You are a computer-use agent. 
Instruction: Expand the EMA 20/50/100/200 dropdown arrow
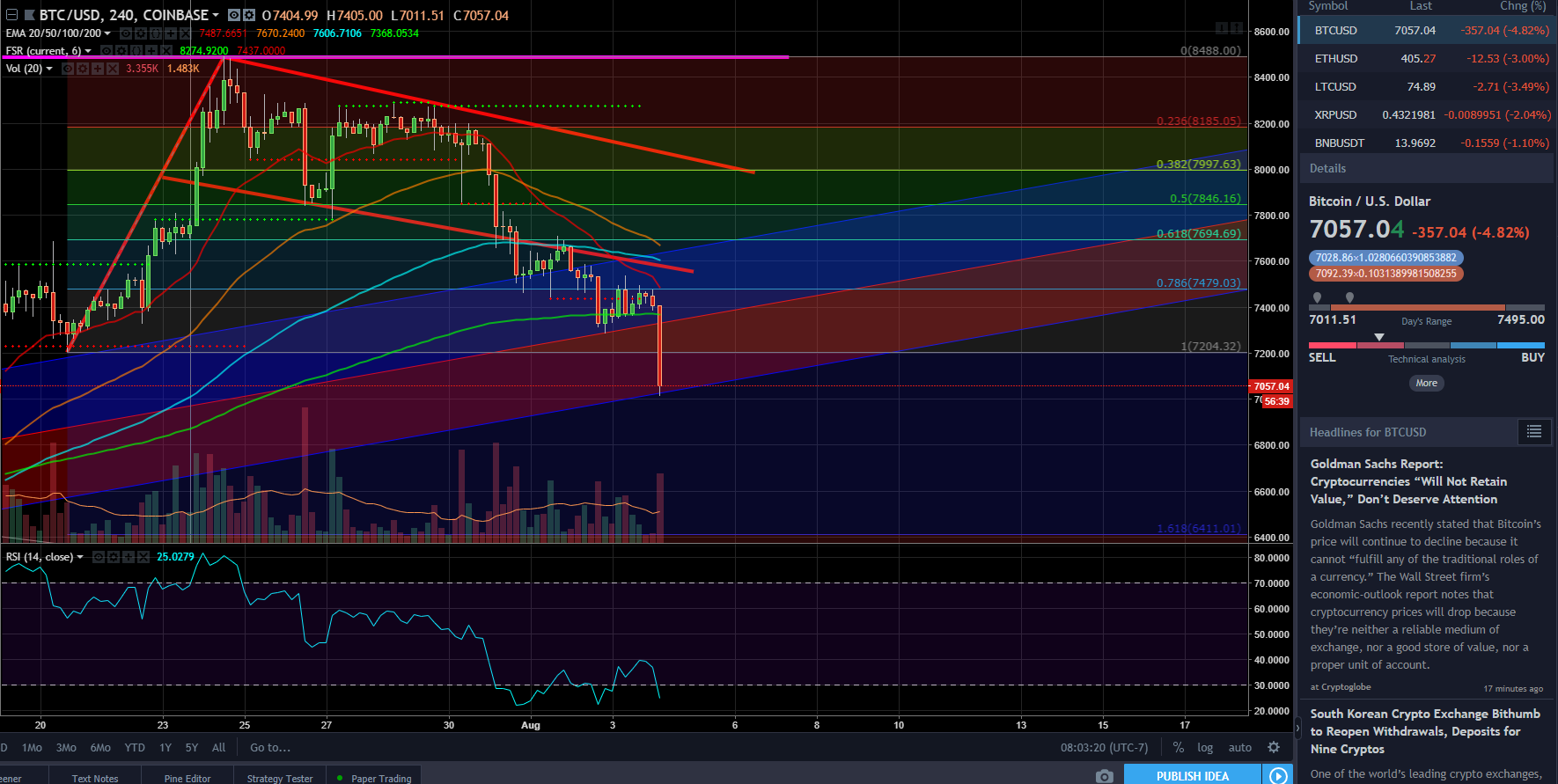click(107, 33)
